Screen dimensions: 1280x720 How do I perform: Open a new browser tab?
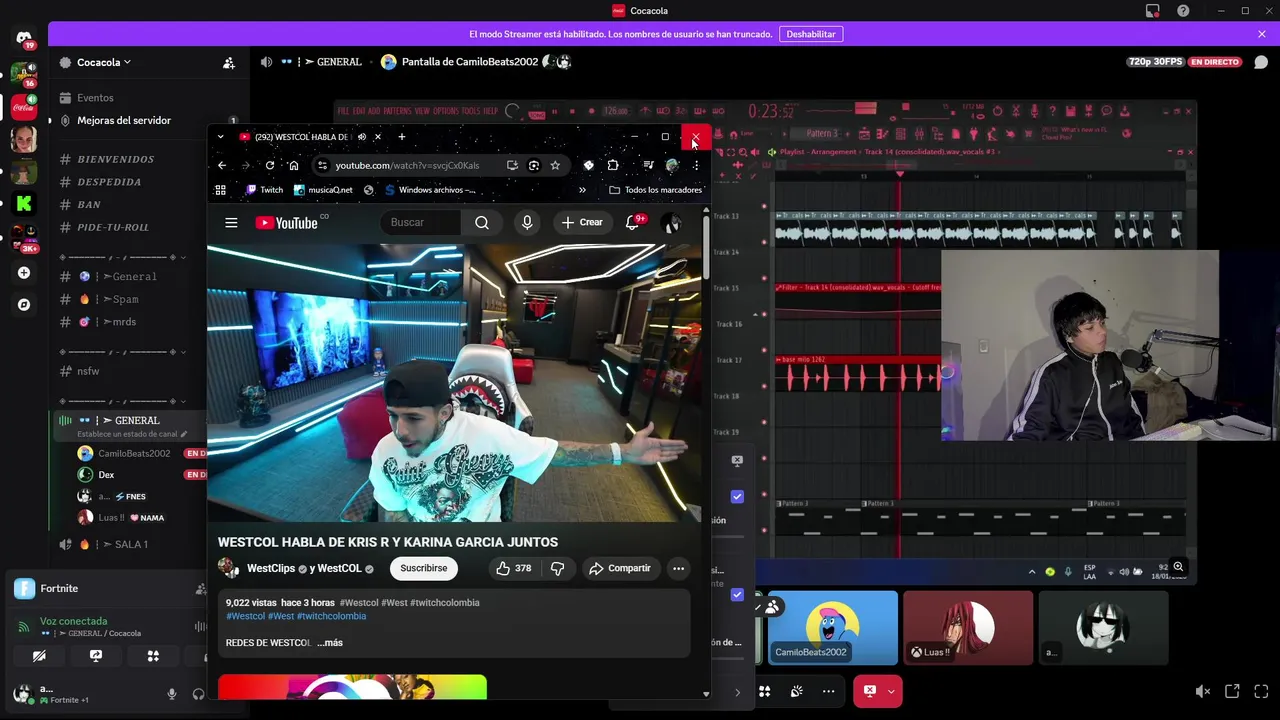click(x=402, y=137)
